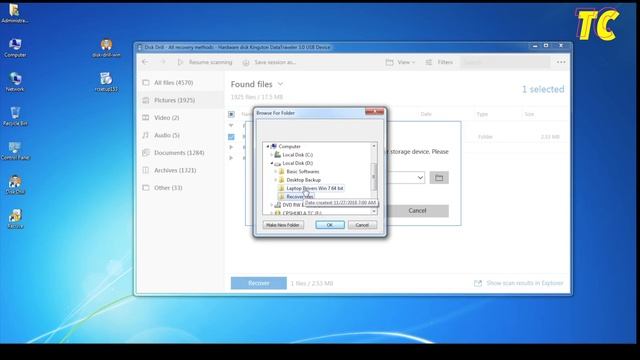Click the Audio music note icon
640x360 pixels.
tap(146, 135)
